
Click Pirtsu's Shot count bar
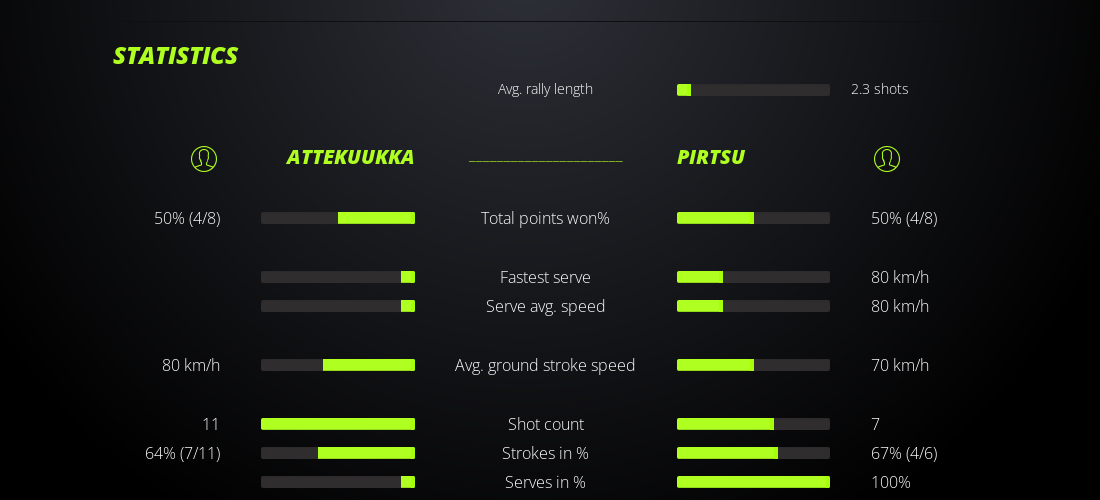(x=753, y=424)
